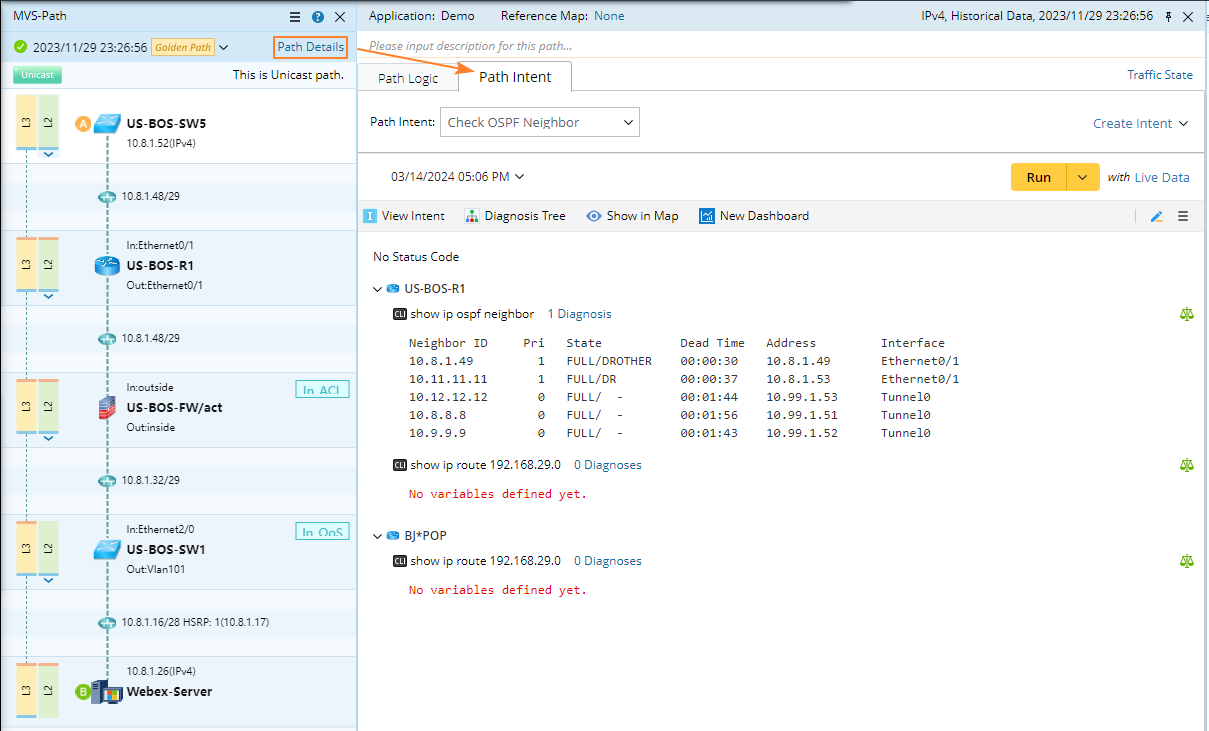Click the Path Details link
The image size is (1209, 731).
point(310,47)
